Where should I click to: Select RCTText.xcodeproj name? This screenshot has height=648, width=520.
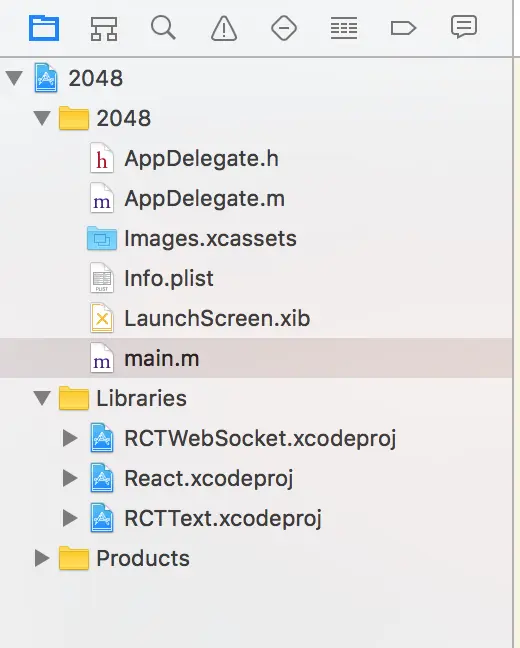223,519
